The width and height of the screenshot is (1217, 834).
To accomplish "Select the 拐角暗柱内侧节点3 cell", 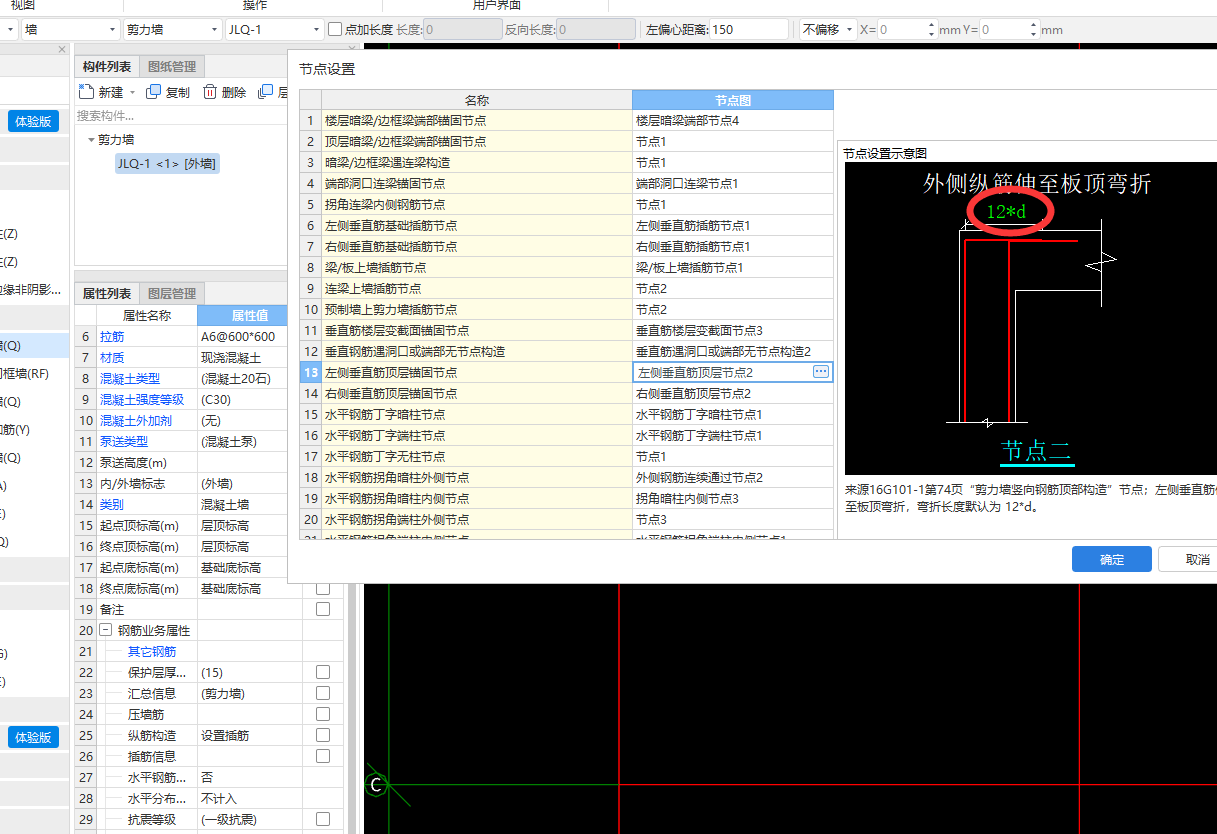I will tap(733, 498).
